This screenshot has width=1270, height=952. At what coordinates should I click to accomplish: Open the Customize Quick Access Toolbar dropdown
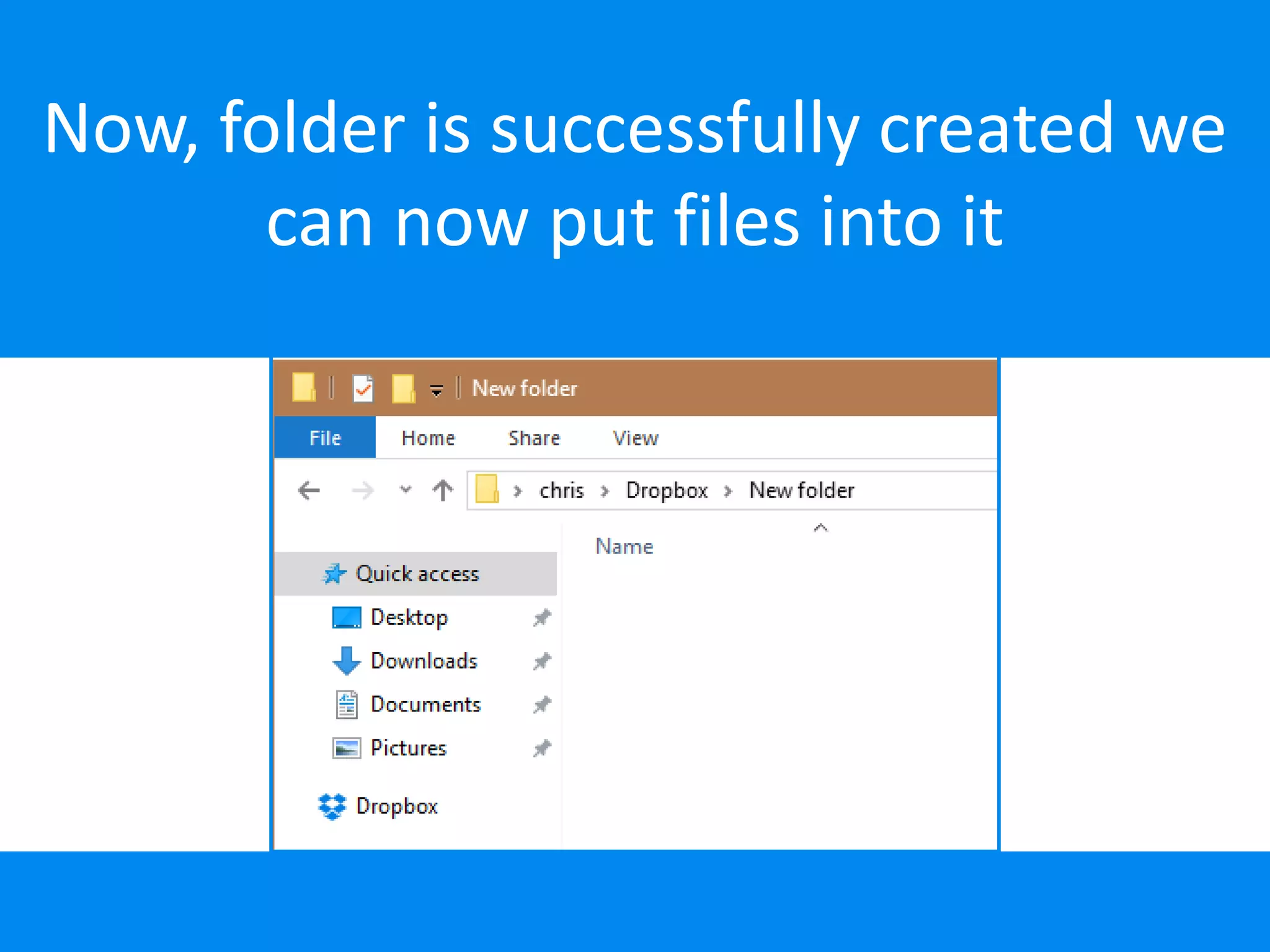(x=437, y=390)
